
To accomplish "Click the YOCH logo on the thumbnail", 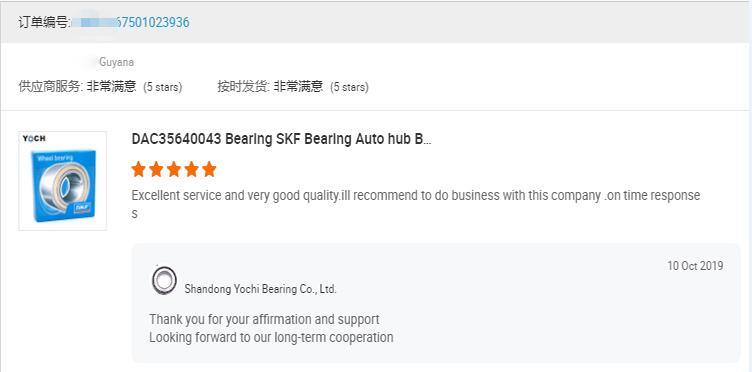I will coord(35,139).
